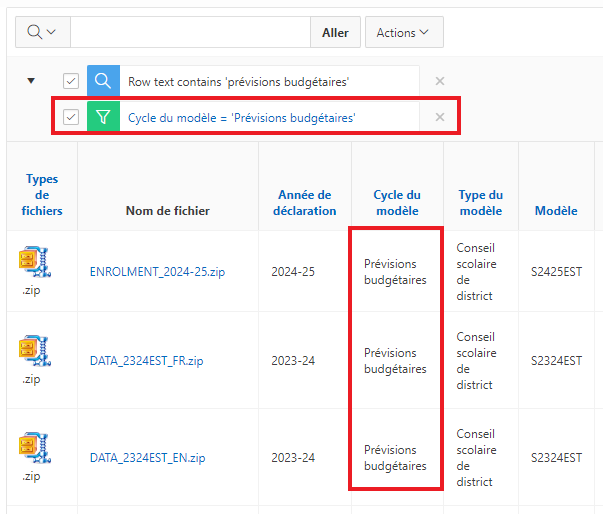The image size is (603, 514).
Task: Collapse the filters list triangle
Action: pos(31,81)
